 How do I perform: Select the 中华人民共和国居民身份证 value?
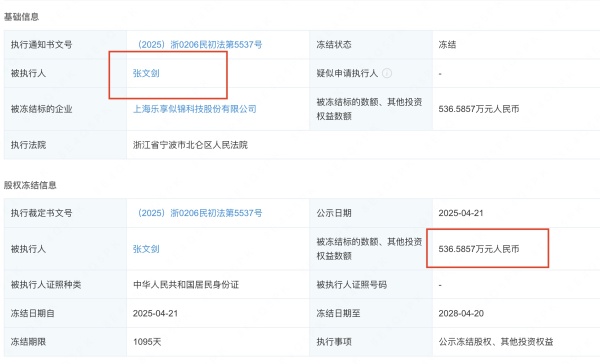(x=186, y=284)
